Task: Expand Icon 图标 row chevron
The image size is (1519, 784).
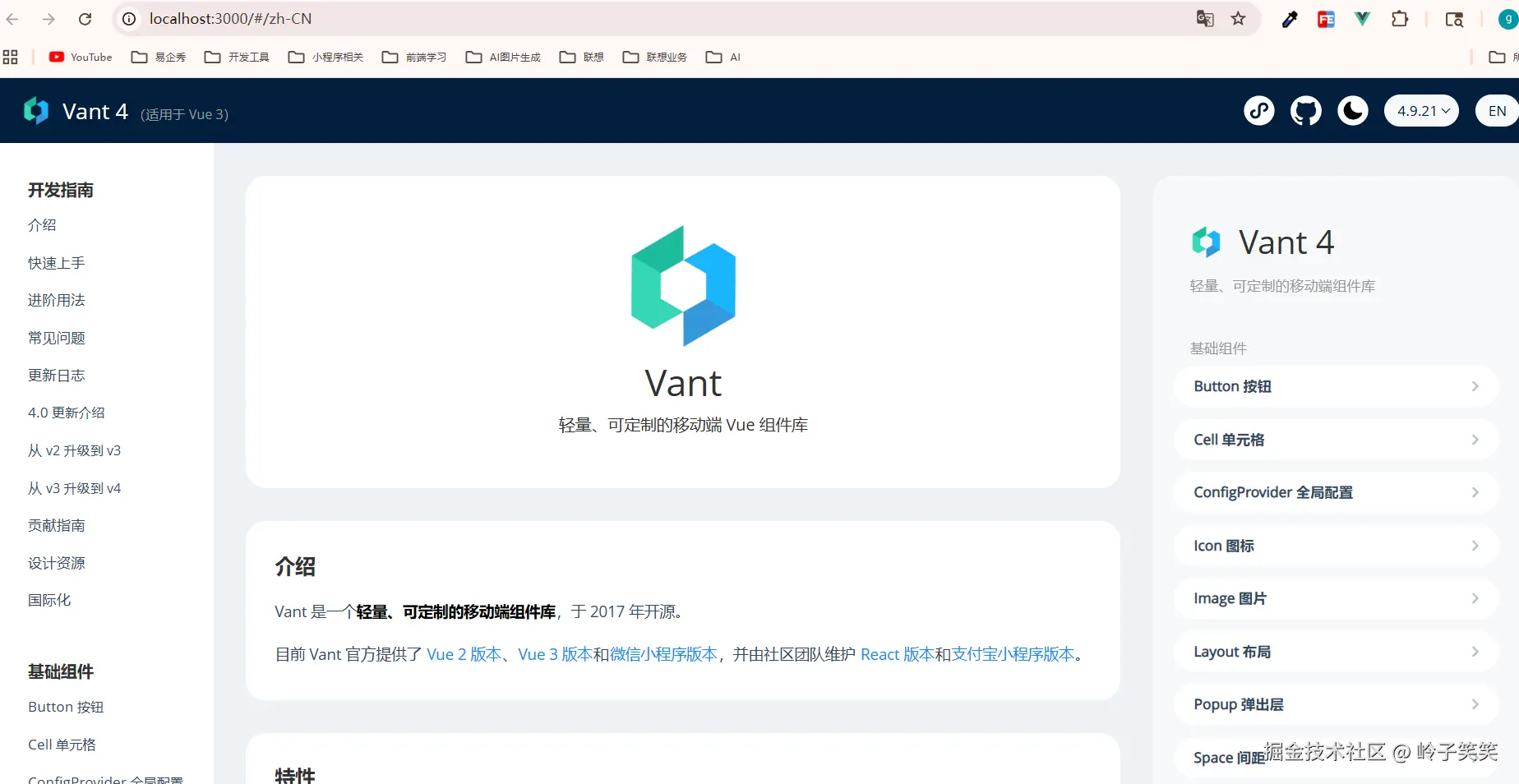Action: [1475, 546]
